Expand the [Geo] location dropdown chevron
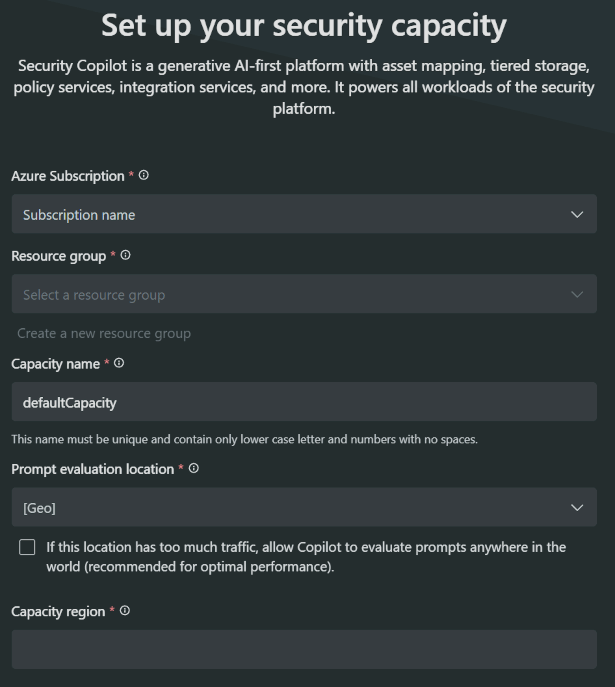The image size is (615, 687). (576, 507)
